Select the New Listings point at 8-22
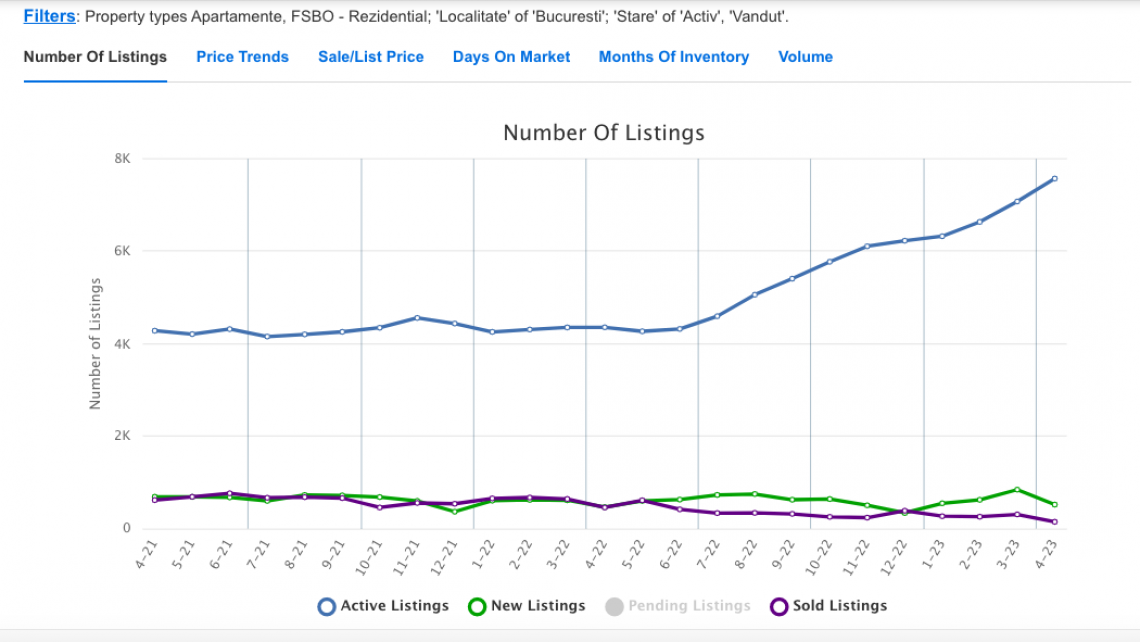Screen dimensions: 1140x642 pyautogui.click(x=754, y=494)
